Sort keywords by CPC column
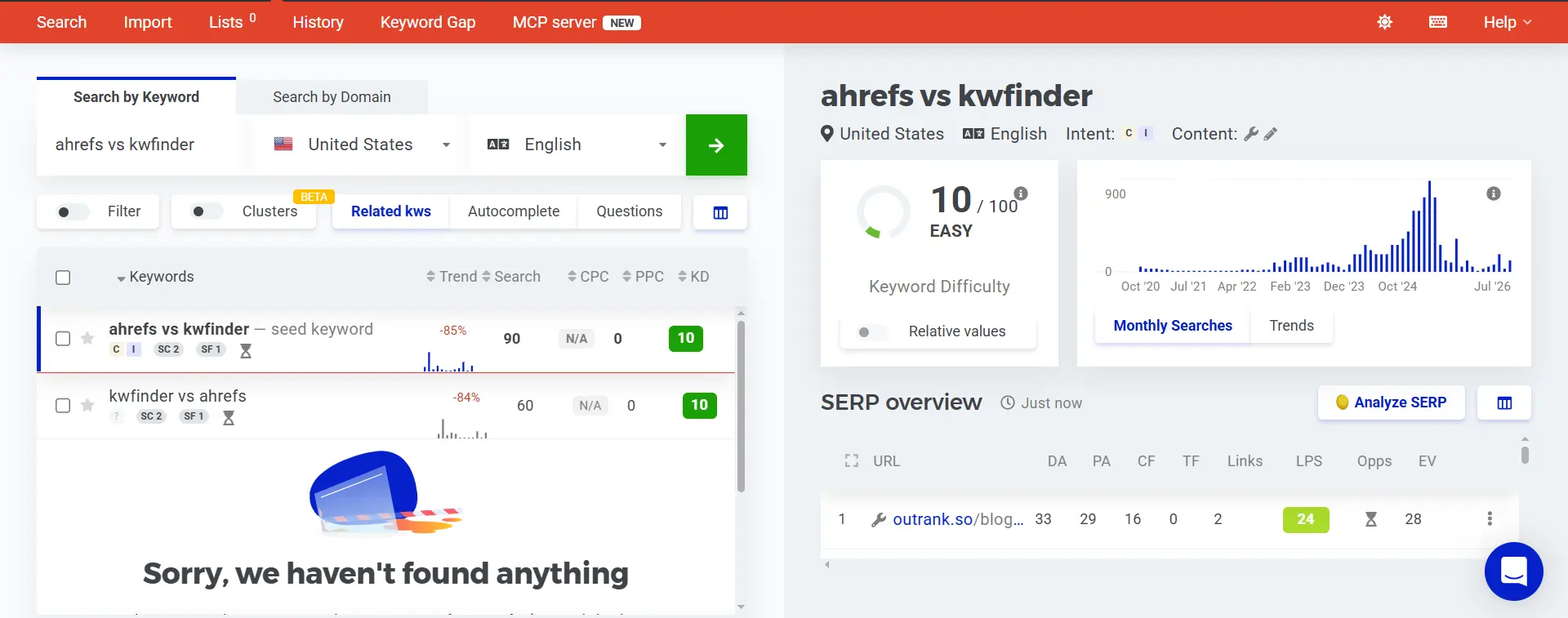This screenshot has width=1568, height=618. [588, 277]
